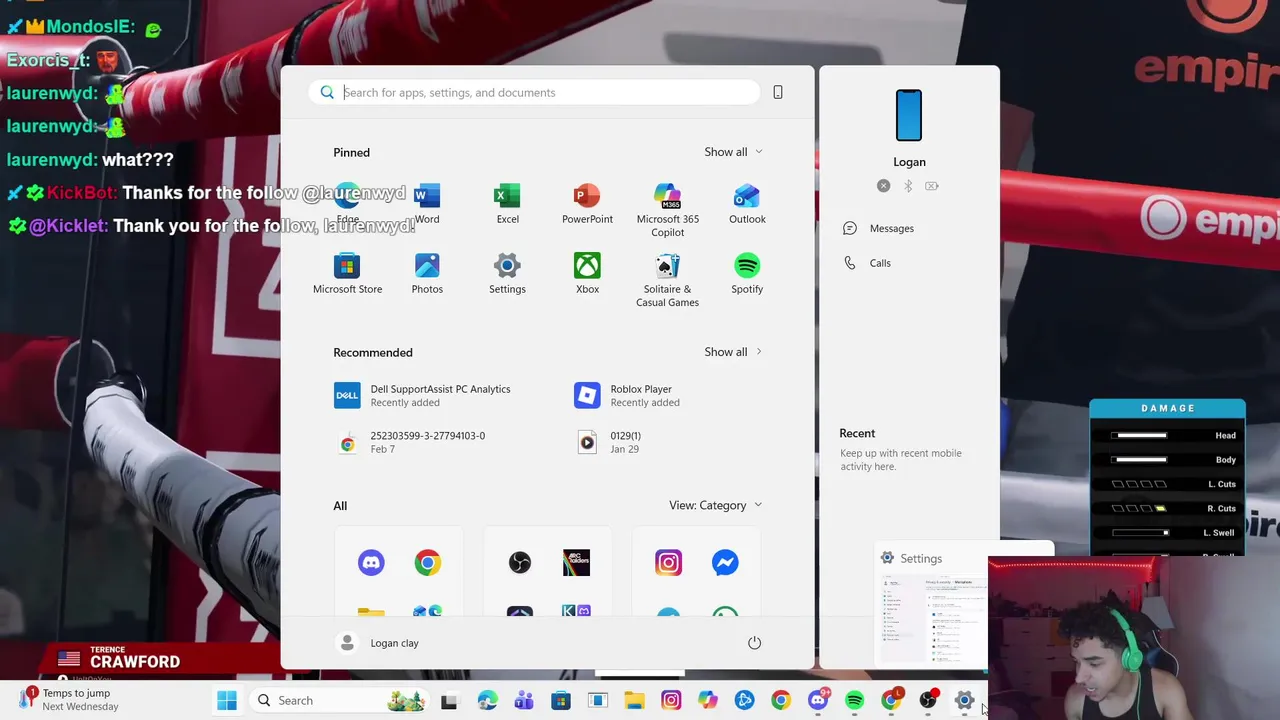Image resolution: width=1280 pixels, height=720 pixels.
Task: Launch OBS Studio from the All apps grid
Action: 520,563
